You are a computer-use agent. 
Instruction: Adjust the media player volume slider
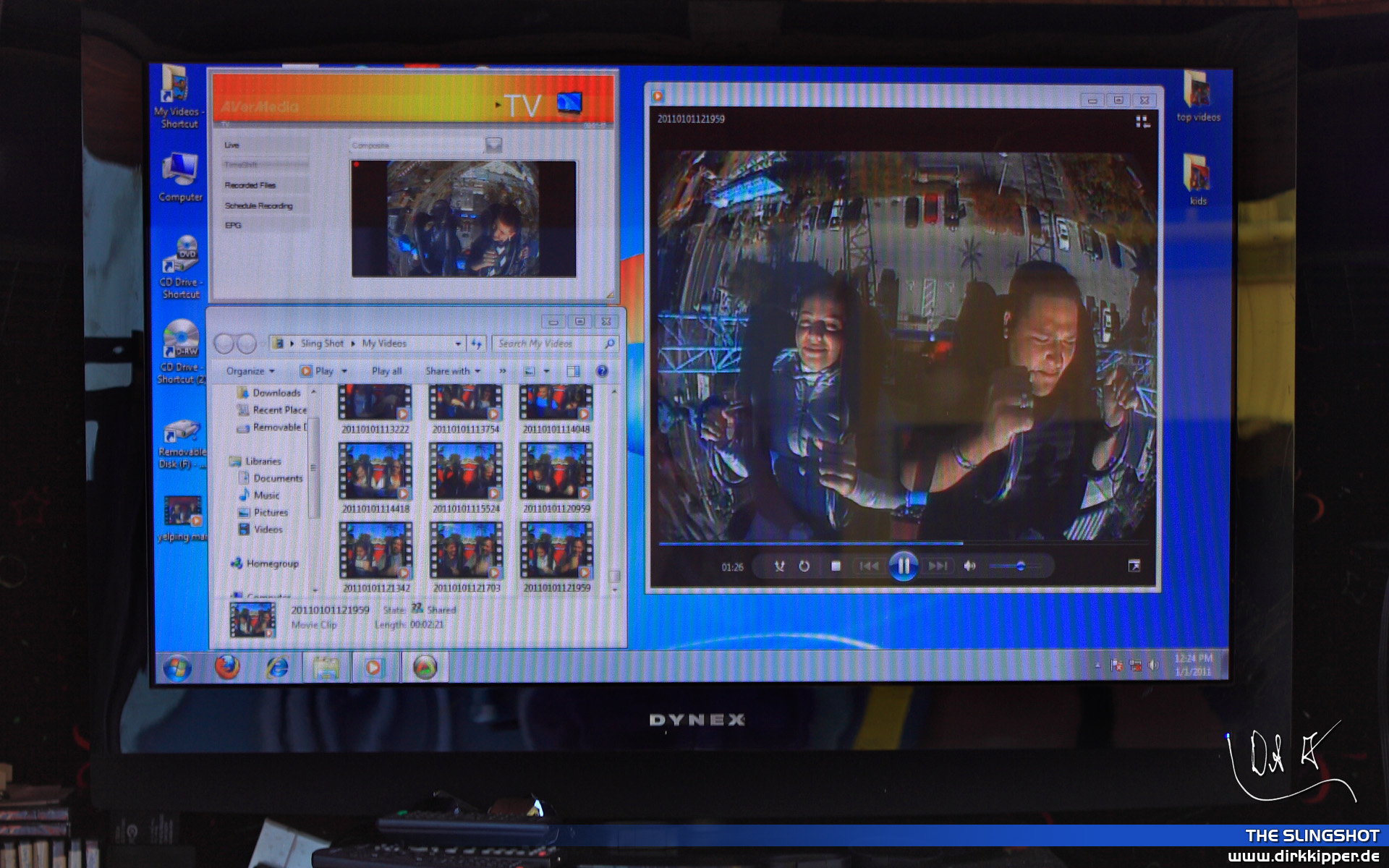[x=1020, y=566]
